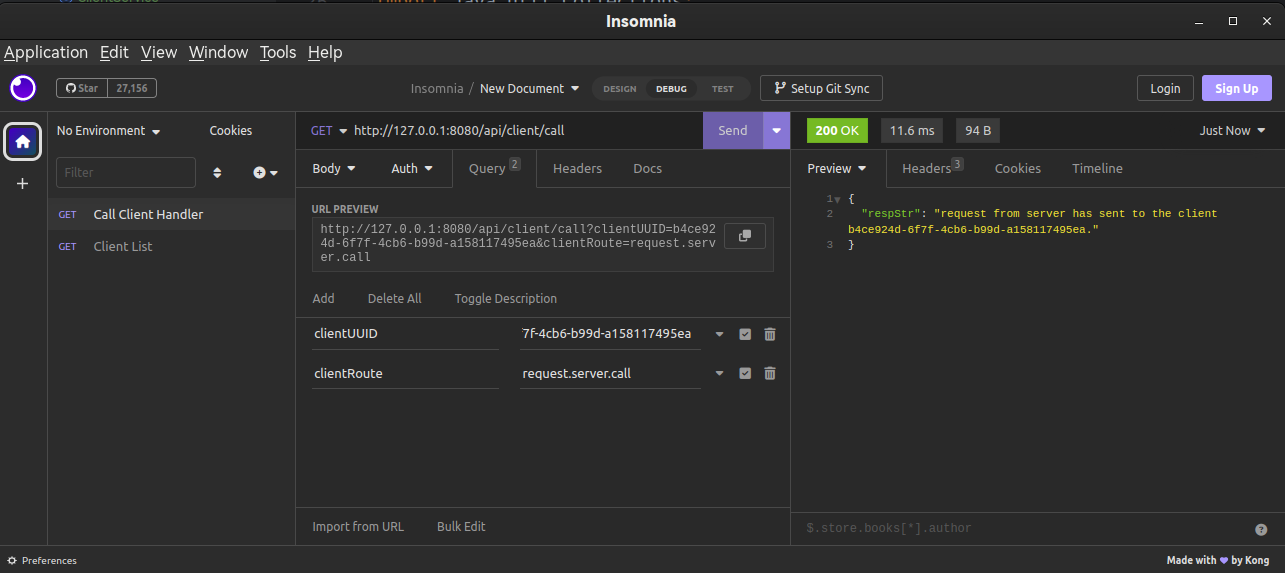Open the Tools menu
1285x573 pixels.
(278, 52)
